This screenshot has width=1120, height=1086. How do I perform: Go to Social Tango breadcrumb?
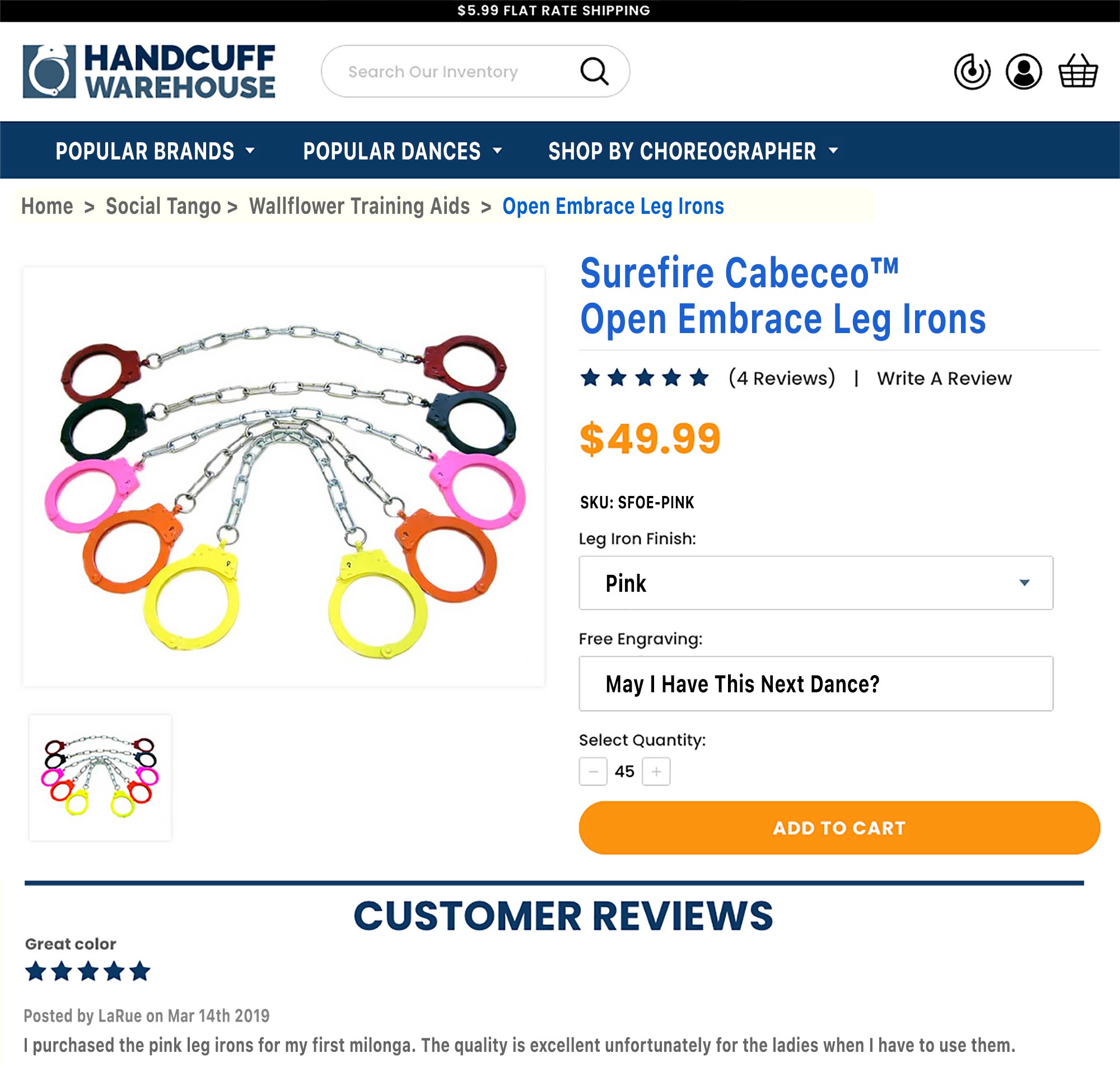(x=163, y=206)
